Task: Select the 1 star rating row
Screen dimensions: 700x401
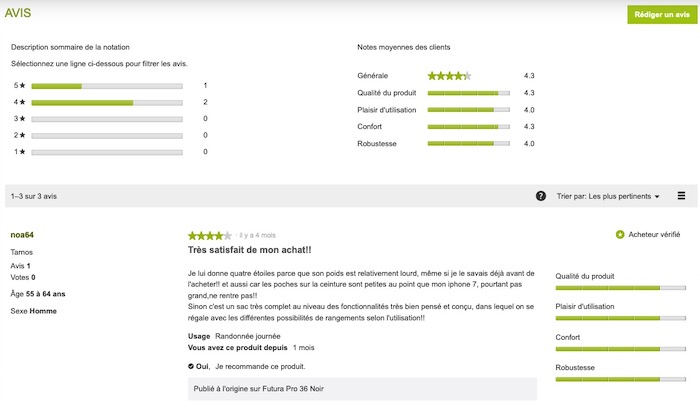Action: tap(110, 152)
